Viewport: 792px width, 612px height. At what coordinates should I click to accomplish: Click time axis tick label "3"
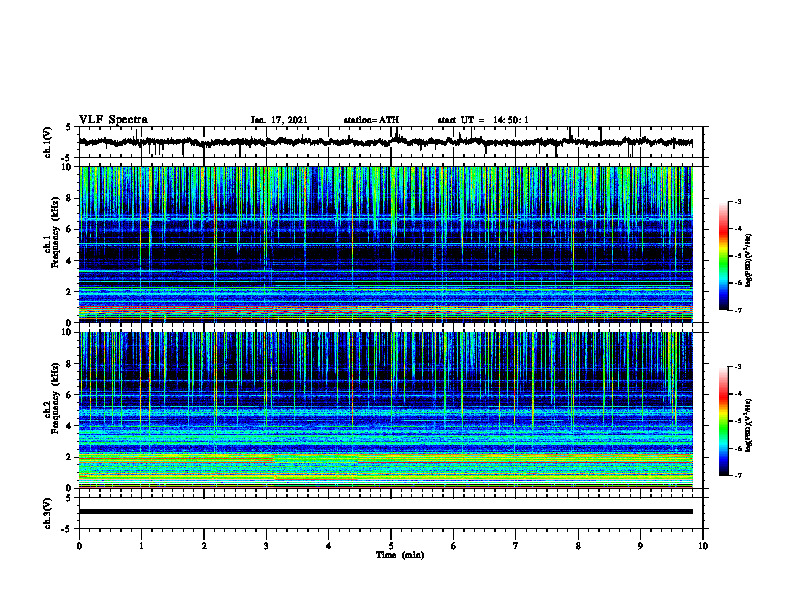(266, 546)
